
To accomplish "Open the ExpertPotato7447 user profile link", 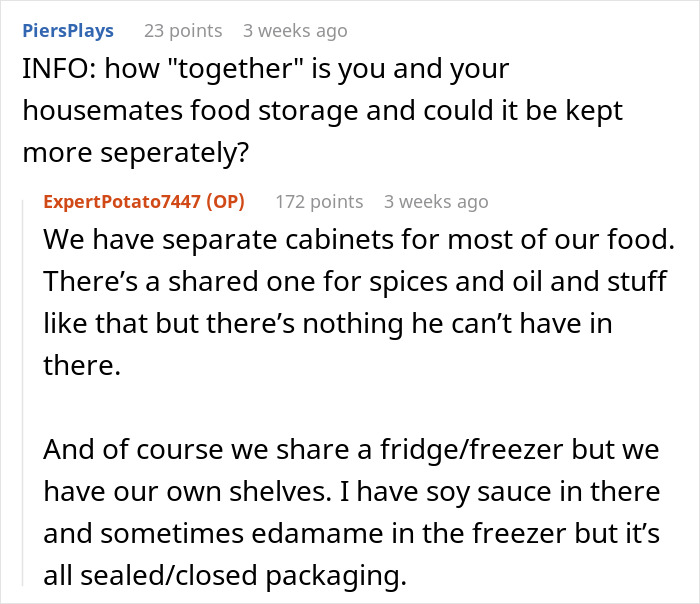I will tap(120, 202).
